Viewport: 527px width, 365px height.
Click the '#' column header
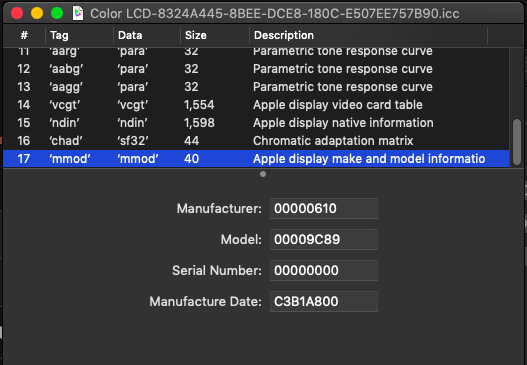24,35
